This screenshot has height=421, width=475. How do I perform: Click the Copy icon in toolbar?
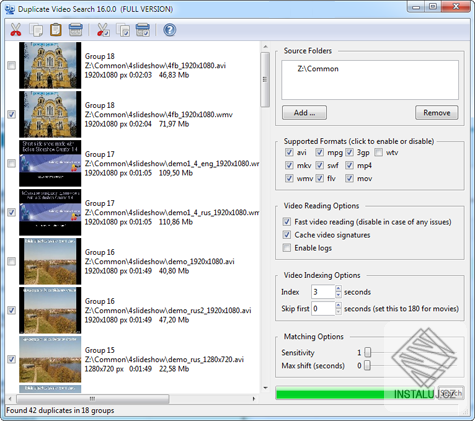(36, 30)
